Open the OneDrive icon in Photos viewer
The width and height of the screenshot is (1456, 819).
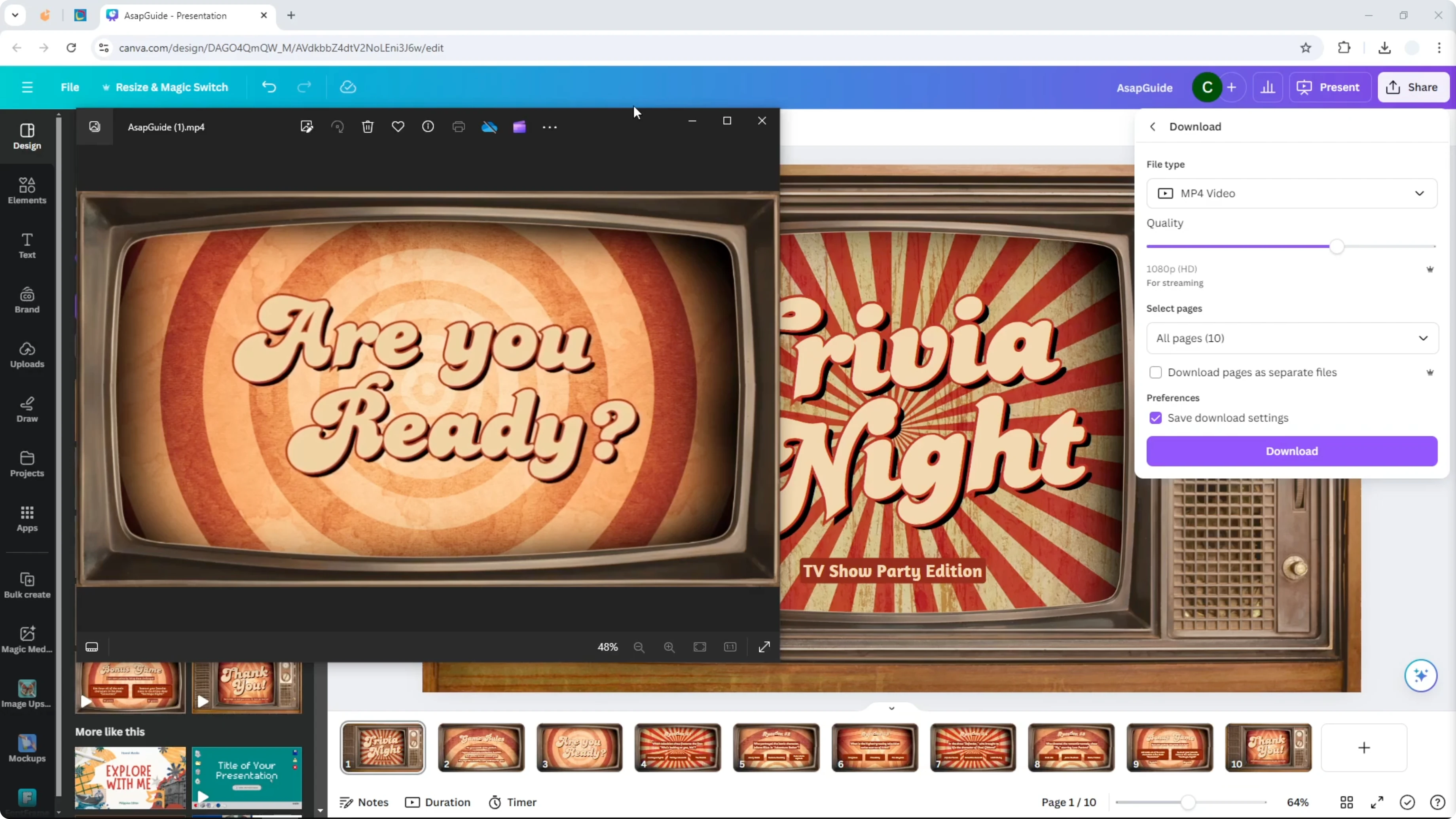tap(489, 127)
